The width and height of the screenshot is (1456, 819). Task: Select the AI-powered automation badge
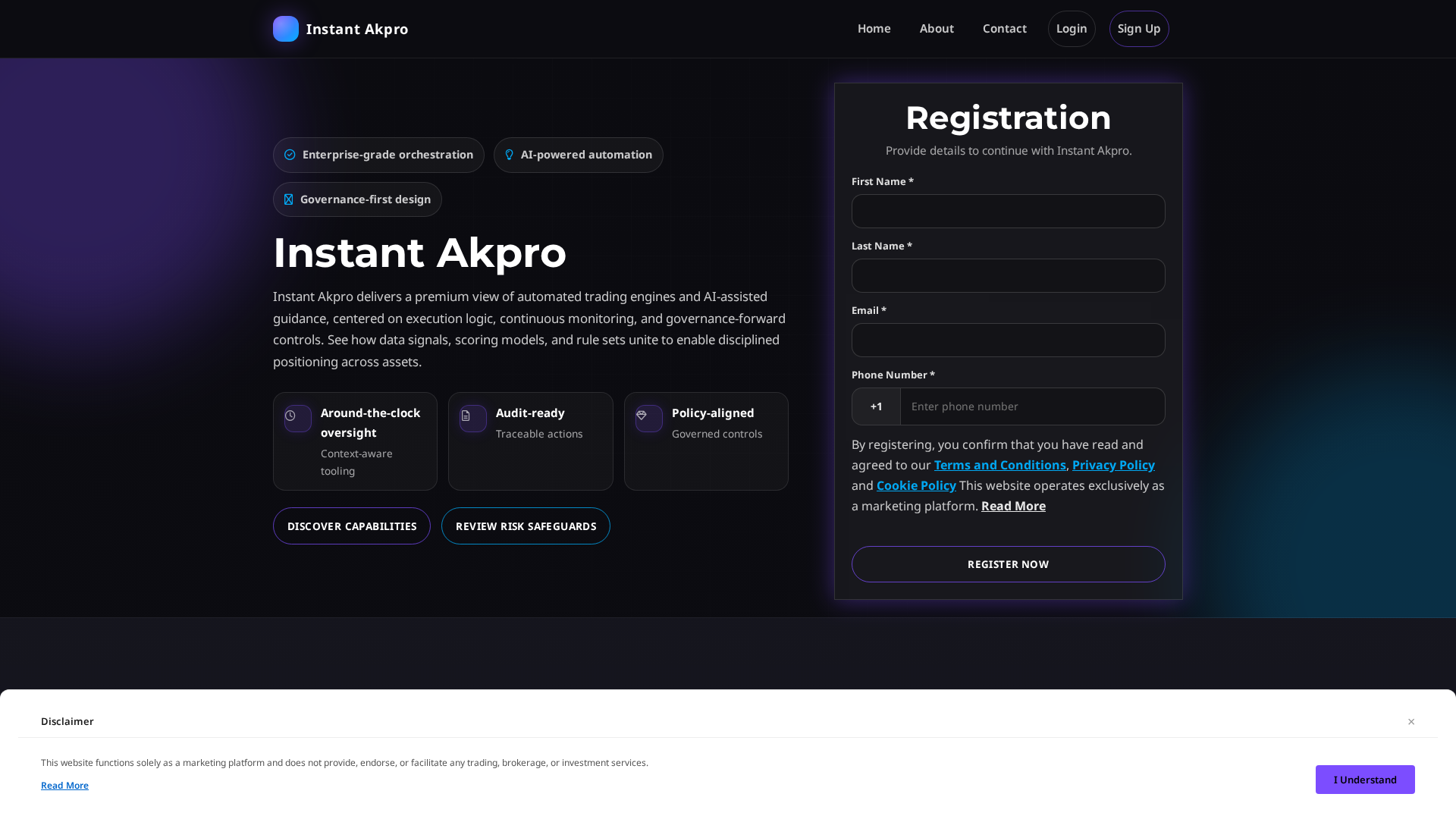click(579, 155)
